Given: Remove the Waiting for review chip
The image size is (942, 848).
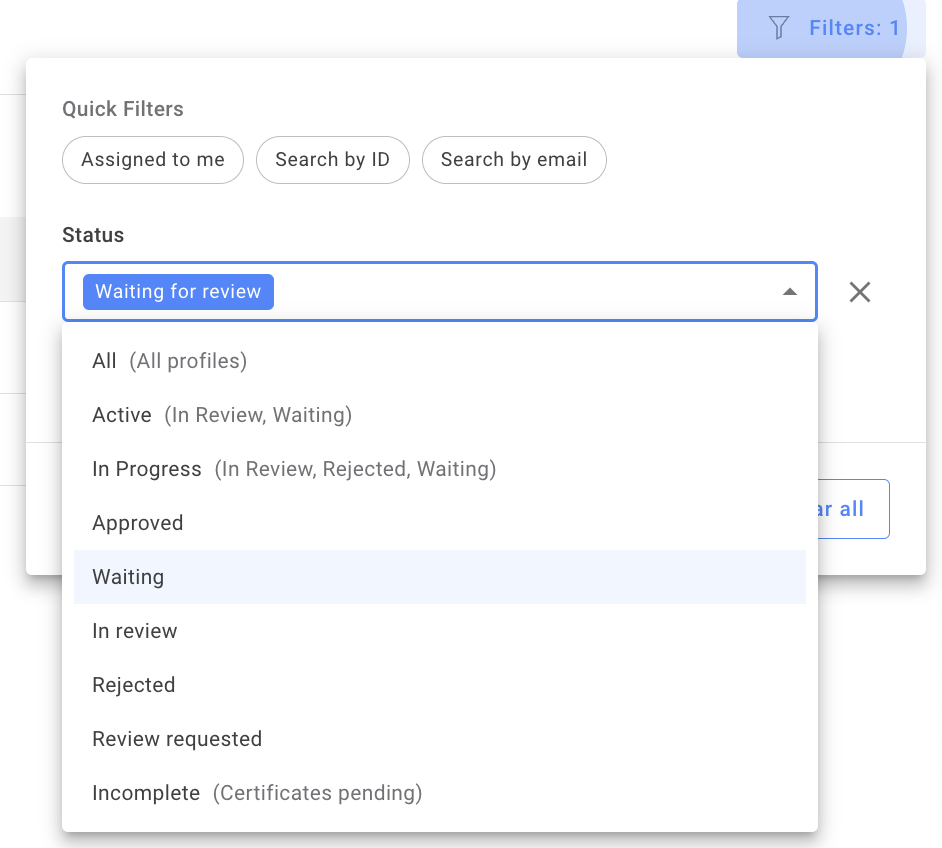Looking at the screenshot, I should 178,291.
